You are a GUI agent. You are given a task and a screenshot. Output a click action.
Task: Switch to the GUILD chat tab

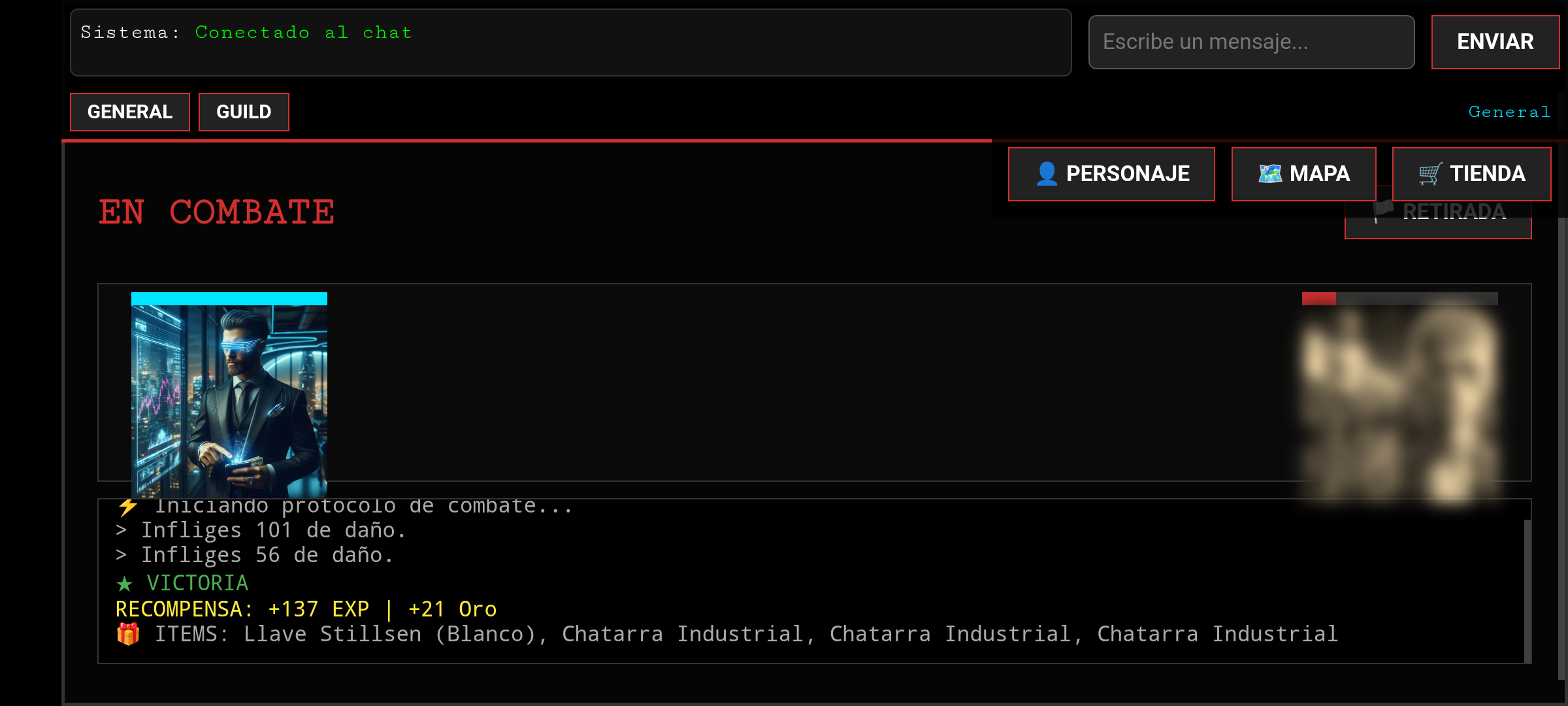click(x=244, y=112)
